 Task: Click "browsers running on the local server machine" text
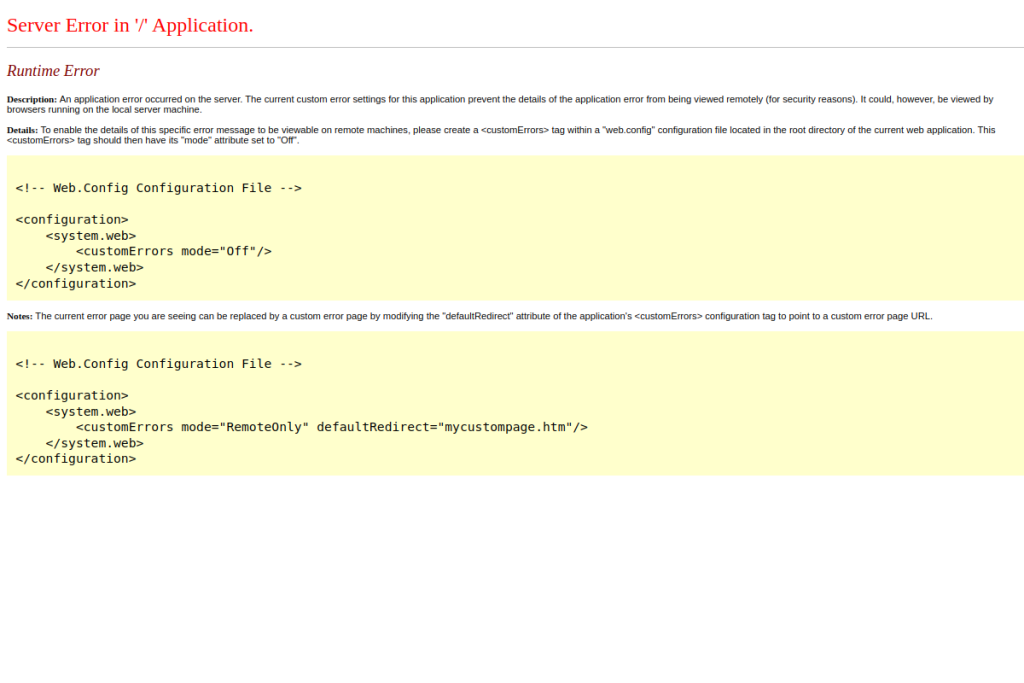point(104,109)
